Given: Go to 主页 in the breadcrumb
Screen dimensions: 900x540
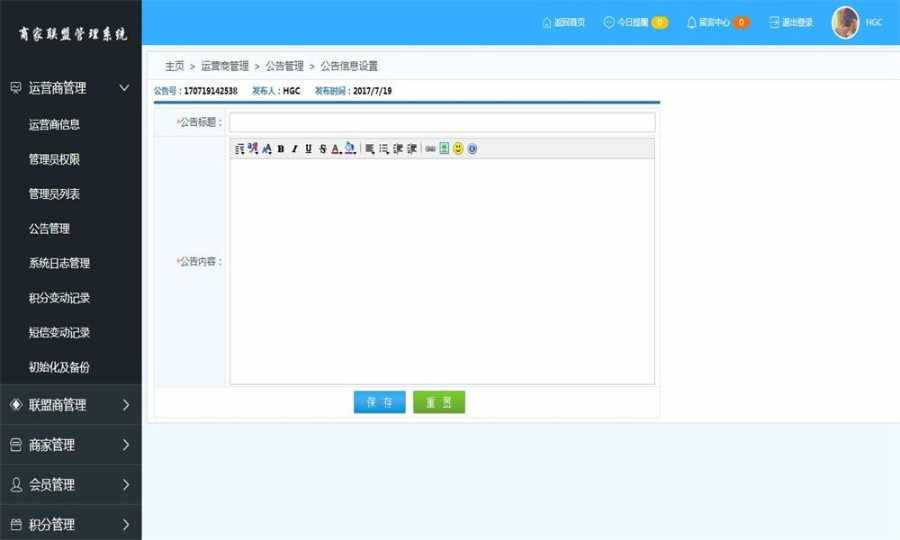Looking at the screenshot, I should 174,66.
